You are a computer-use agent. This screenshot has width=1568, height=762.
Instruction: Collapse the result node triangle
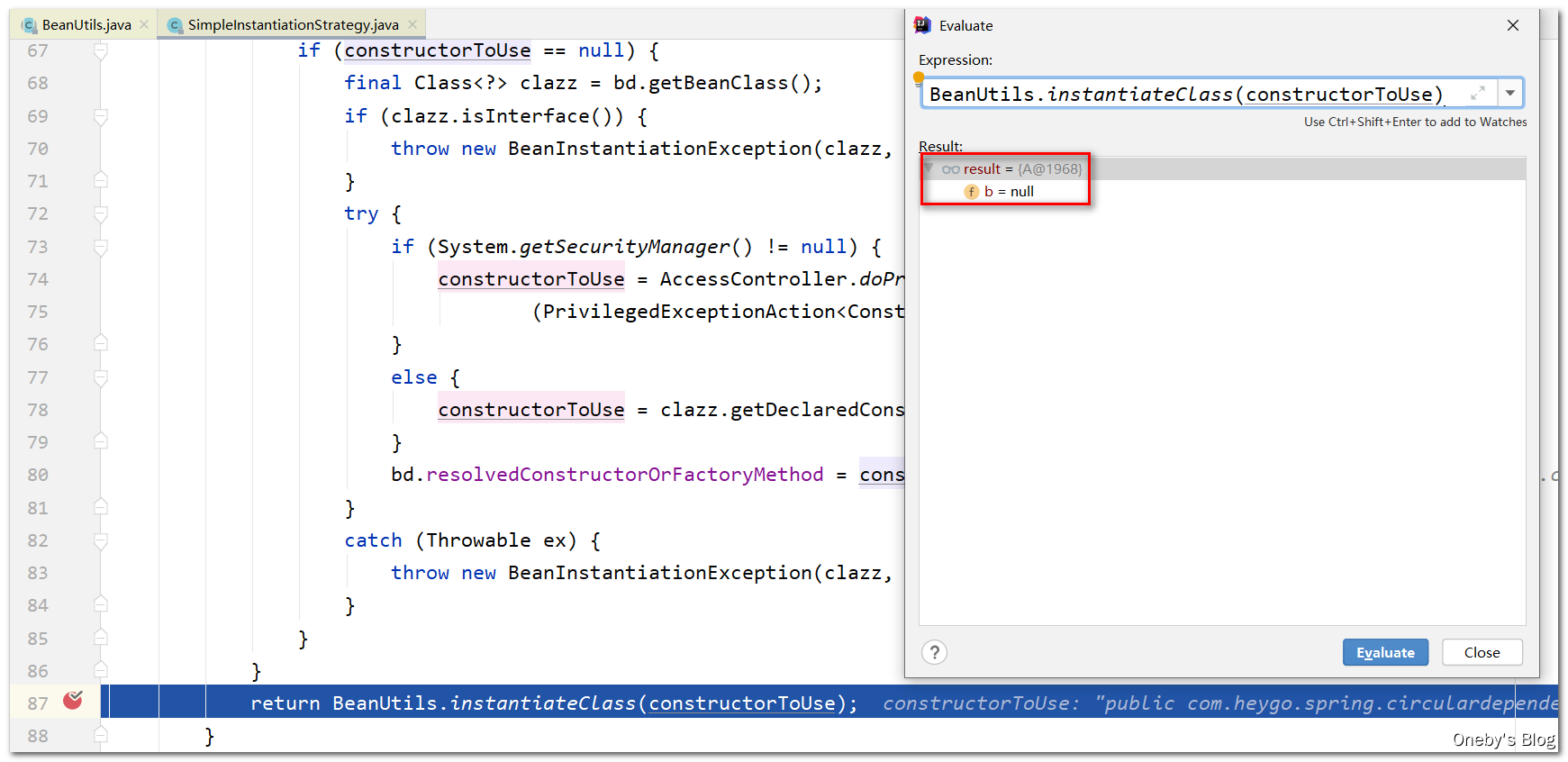(x=929, y=168)
